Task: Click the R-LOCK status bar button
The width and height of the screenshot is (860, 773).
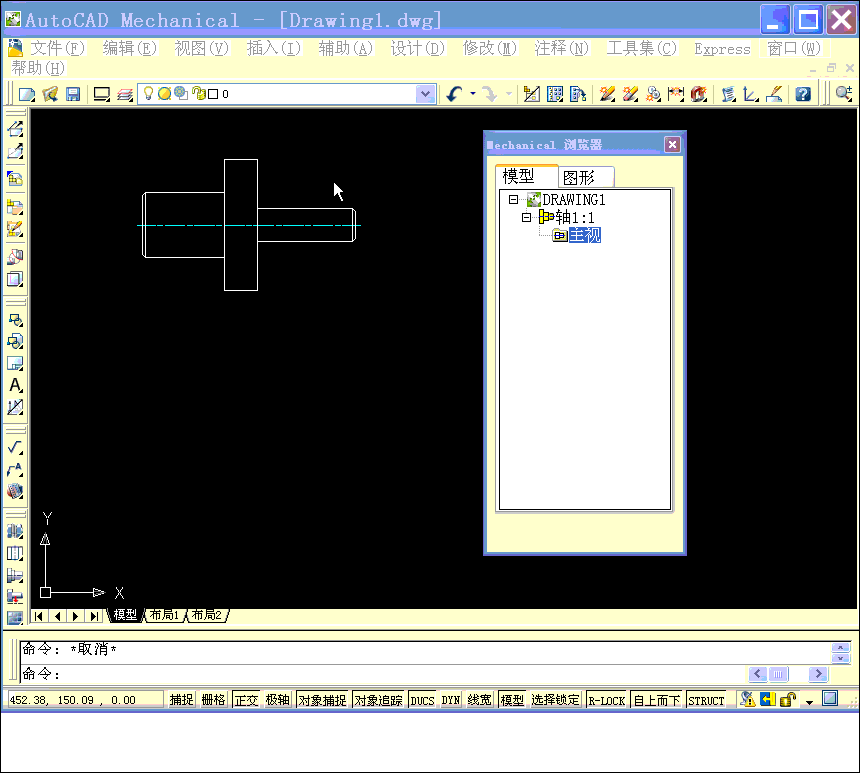Action: tap(607, 700)
